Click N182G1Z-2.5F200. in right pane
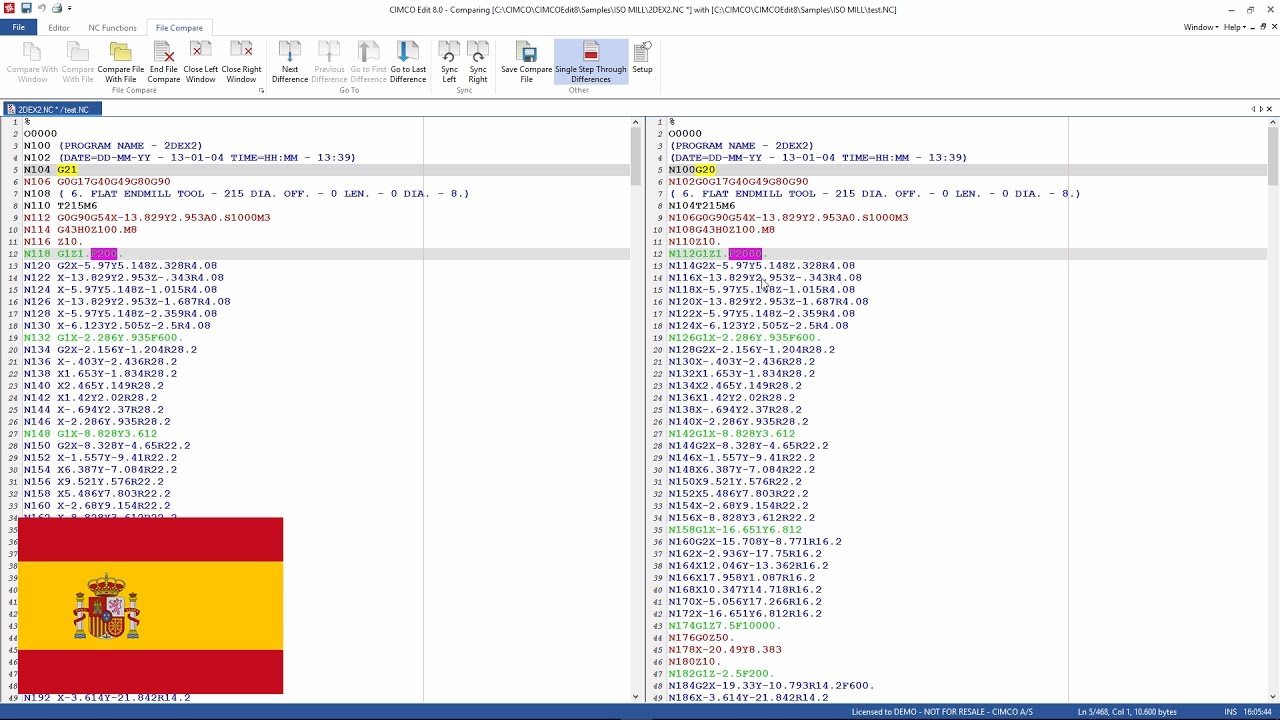 [x=721, y=674]
